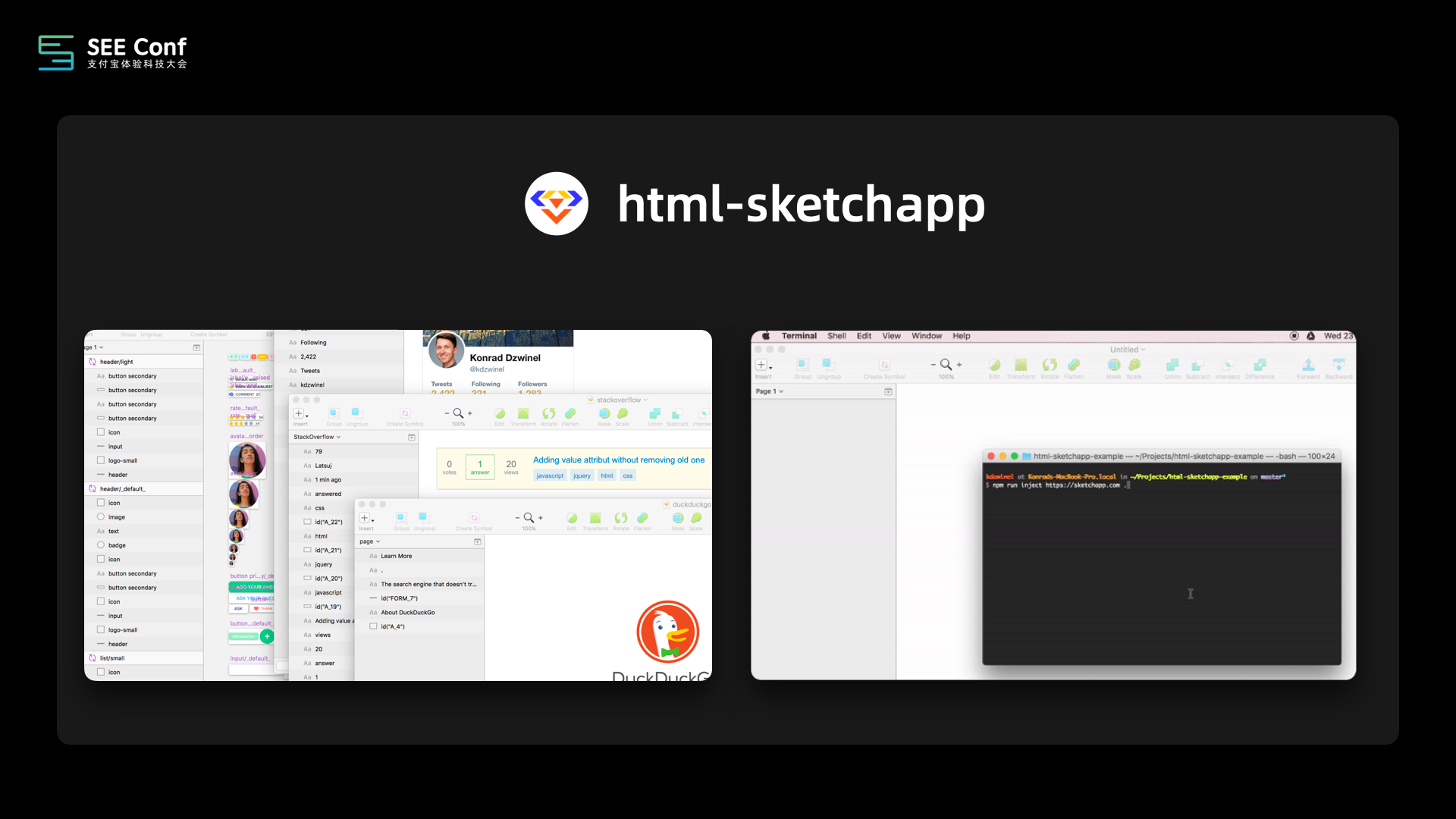Open the Shell menu in the menu bar
Screen dimensions: 1456x819
pyautogui.click(x=836, y=336)
